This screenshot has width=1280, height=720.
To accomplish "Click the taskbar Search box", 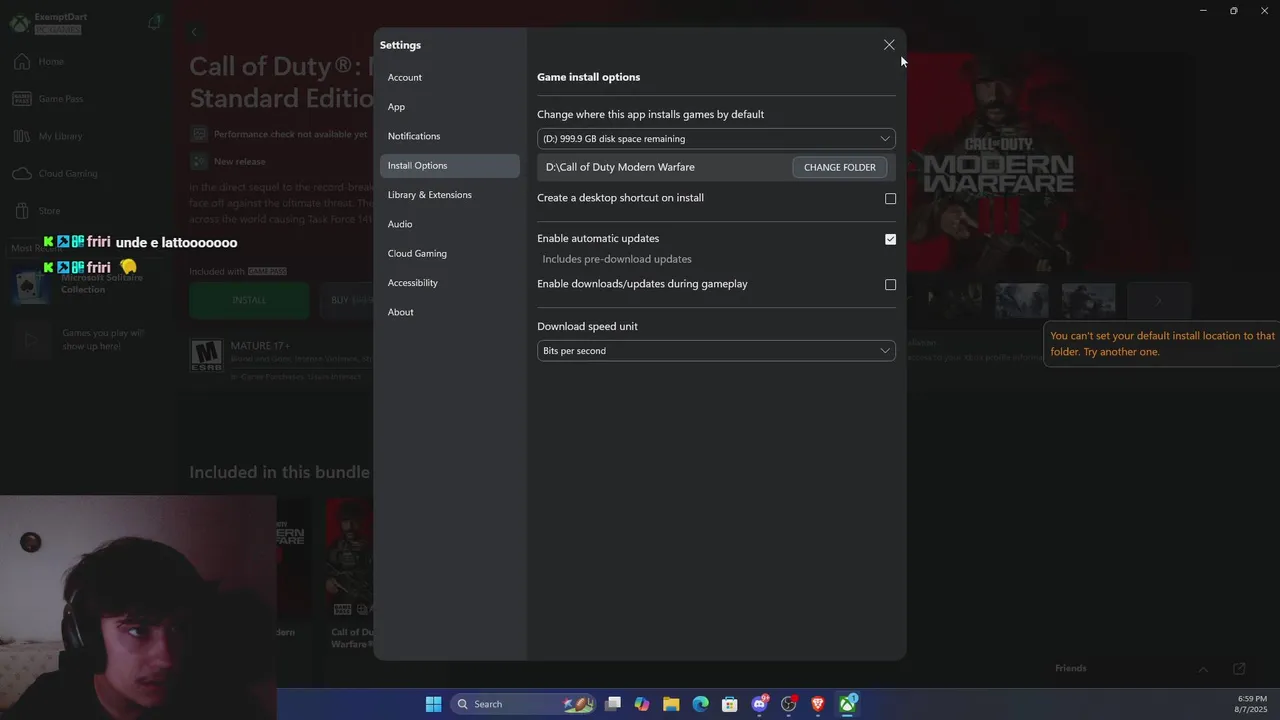I will tap(525, 704).
